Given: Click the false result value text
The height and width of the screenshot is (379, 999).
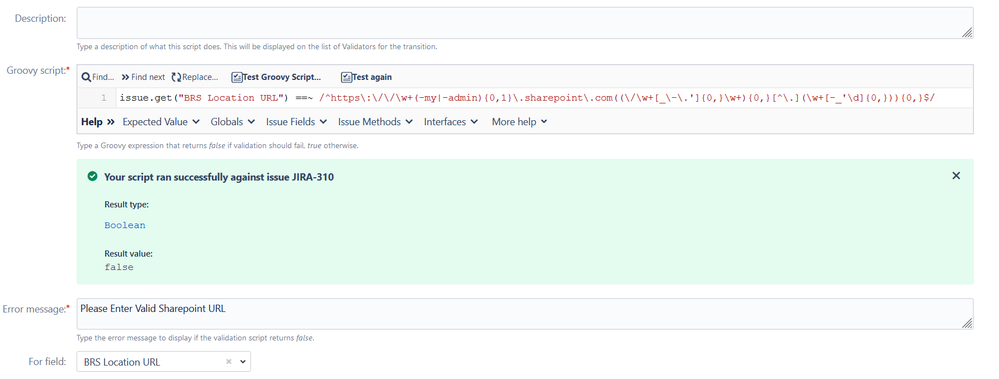Looking at the screenshot, I should click(119, 268).
